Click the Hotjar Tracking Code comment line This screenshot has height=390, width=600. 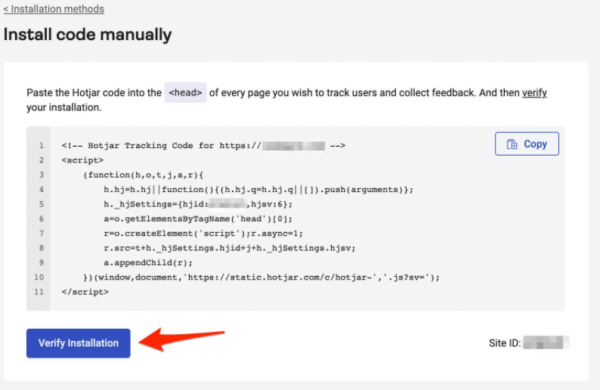pos(203,145)
